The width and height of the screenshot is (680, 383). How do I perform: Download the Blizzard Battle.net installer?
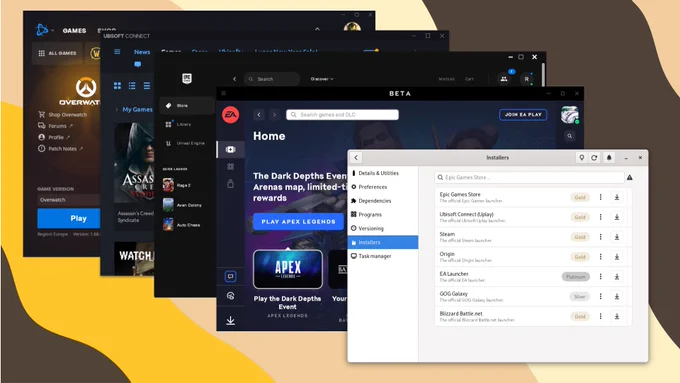(x=617, y=316)
